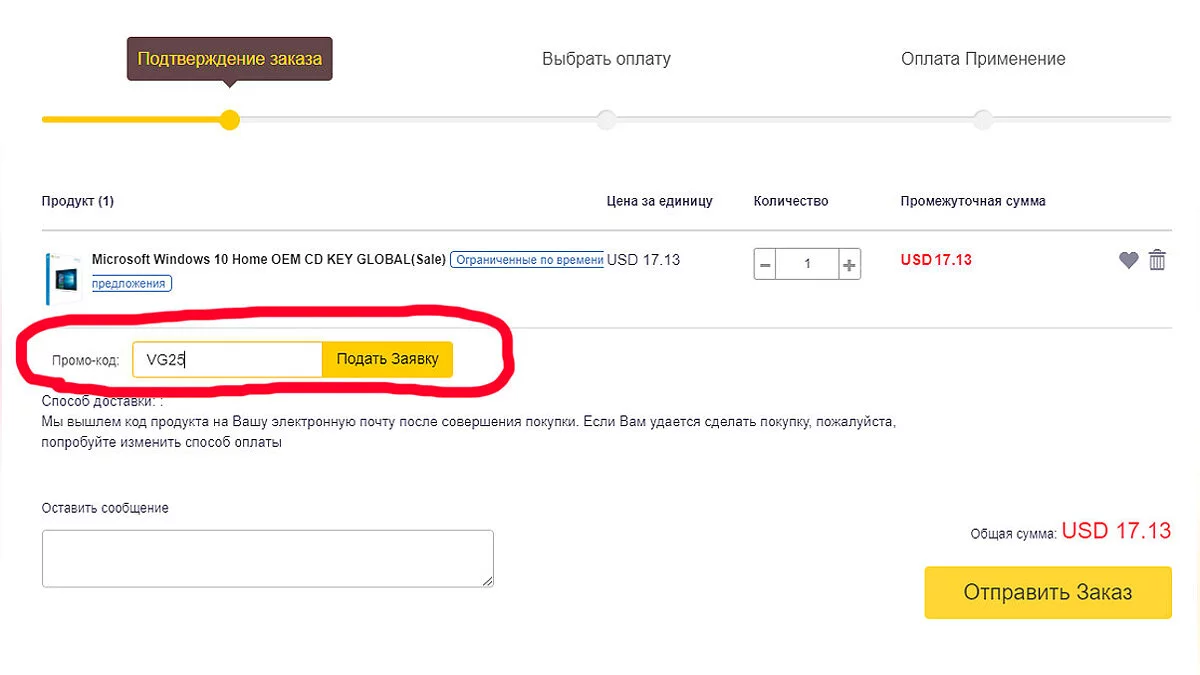
Task: Click the trash can delete icon
Action: pyautogui.click(x=1157, y=260)
